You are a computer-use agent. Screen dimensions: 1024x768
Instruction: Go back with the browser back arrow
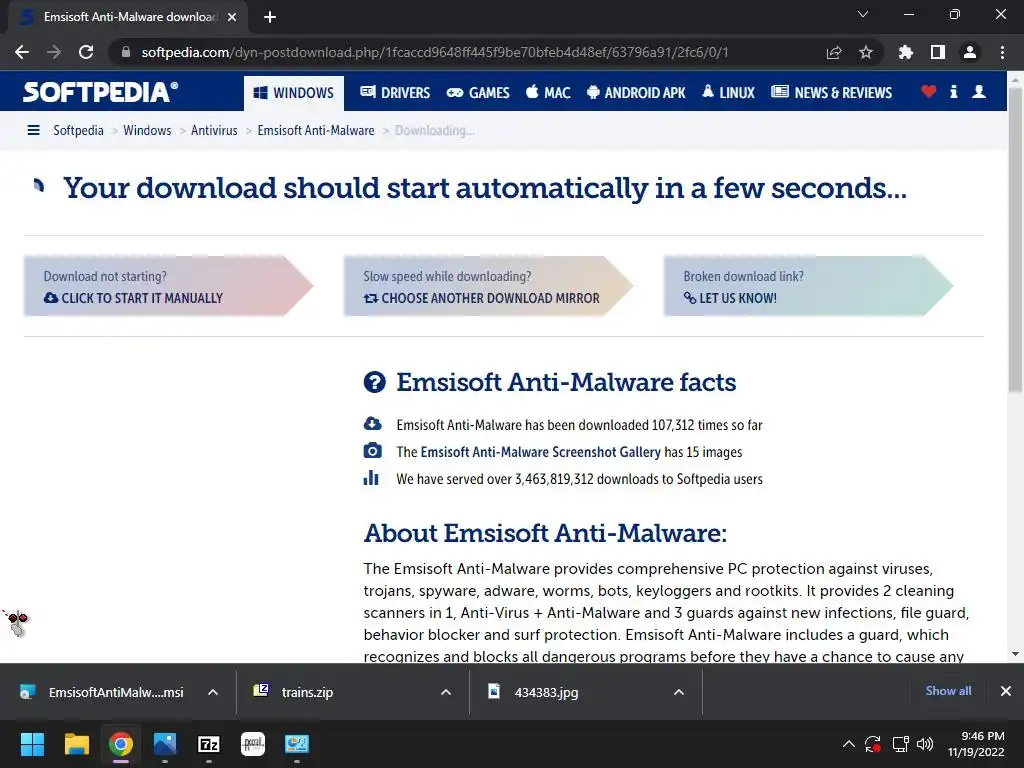22,52
